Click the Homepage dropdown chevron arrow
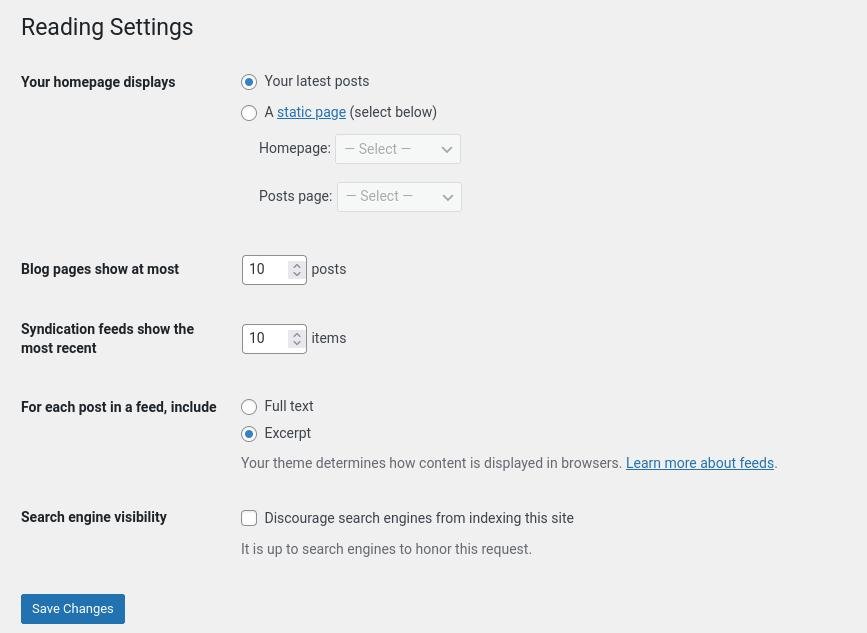The width and height of the screenshot is (867, 633). click(x=447, y=149)
